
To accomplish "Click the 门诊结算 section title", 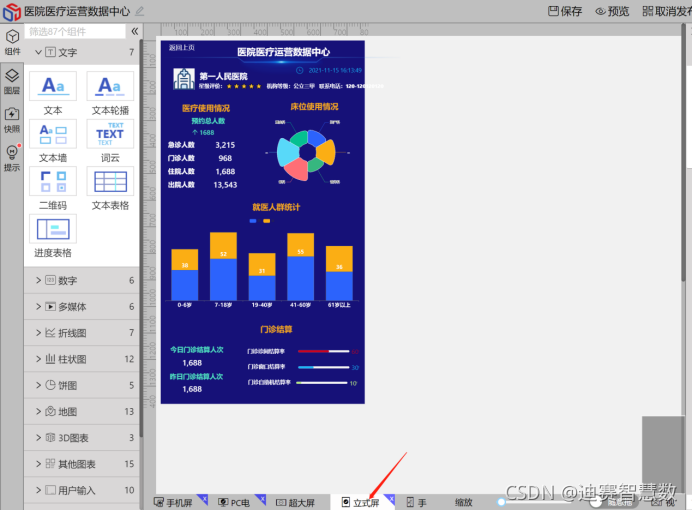I will [x=276, y=329].
